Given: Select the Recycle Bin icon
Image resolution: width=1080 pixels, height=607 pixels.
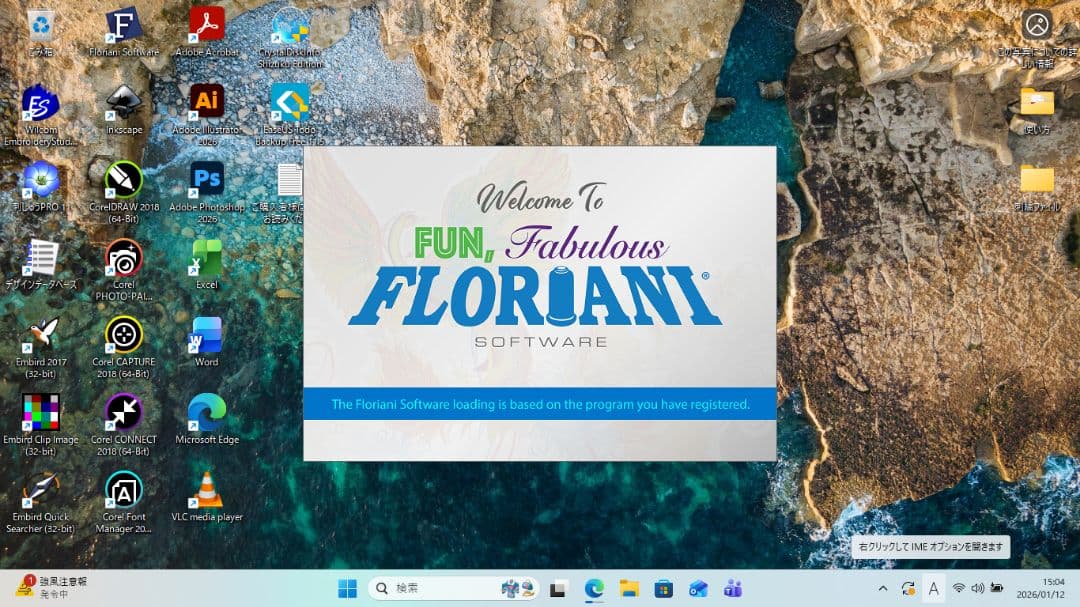Looking at the screenshot, I should (41, 26).
